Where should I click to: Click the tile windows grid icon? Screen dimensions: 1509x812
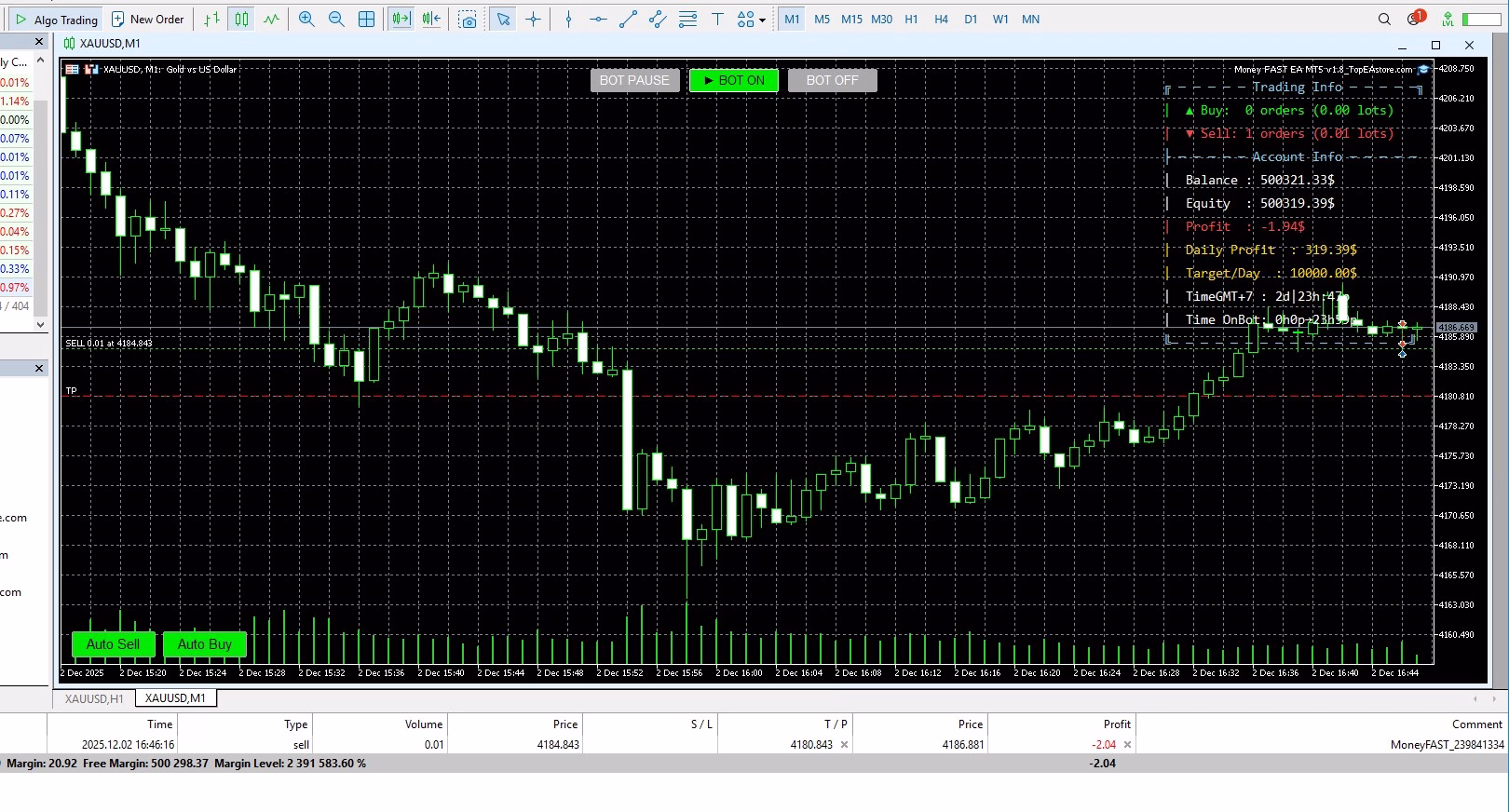367,20
